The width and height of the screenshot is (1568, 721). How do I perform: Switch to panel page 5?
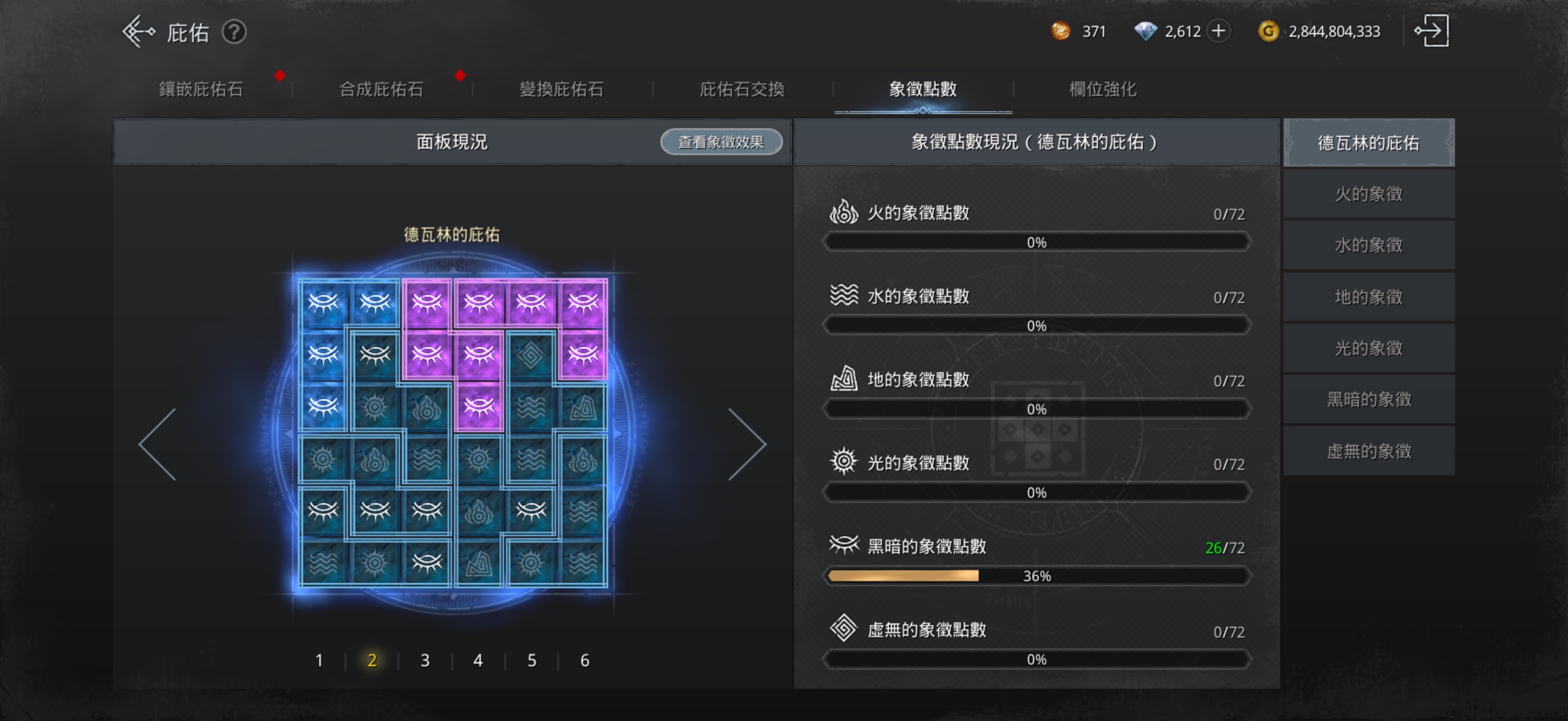[x=532, y=660]
